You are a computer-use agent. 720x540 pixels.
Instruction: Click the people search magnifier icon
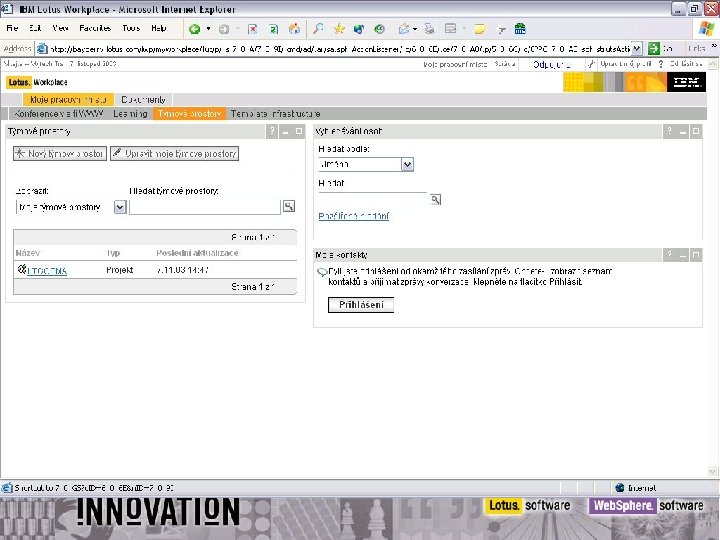(436, 199)
